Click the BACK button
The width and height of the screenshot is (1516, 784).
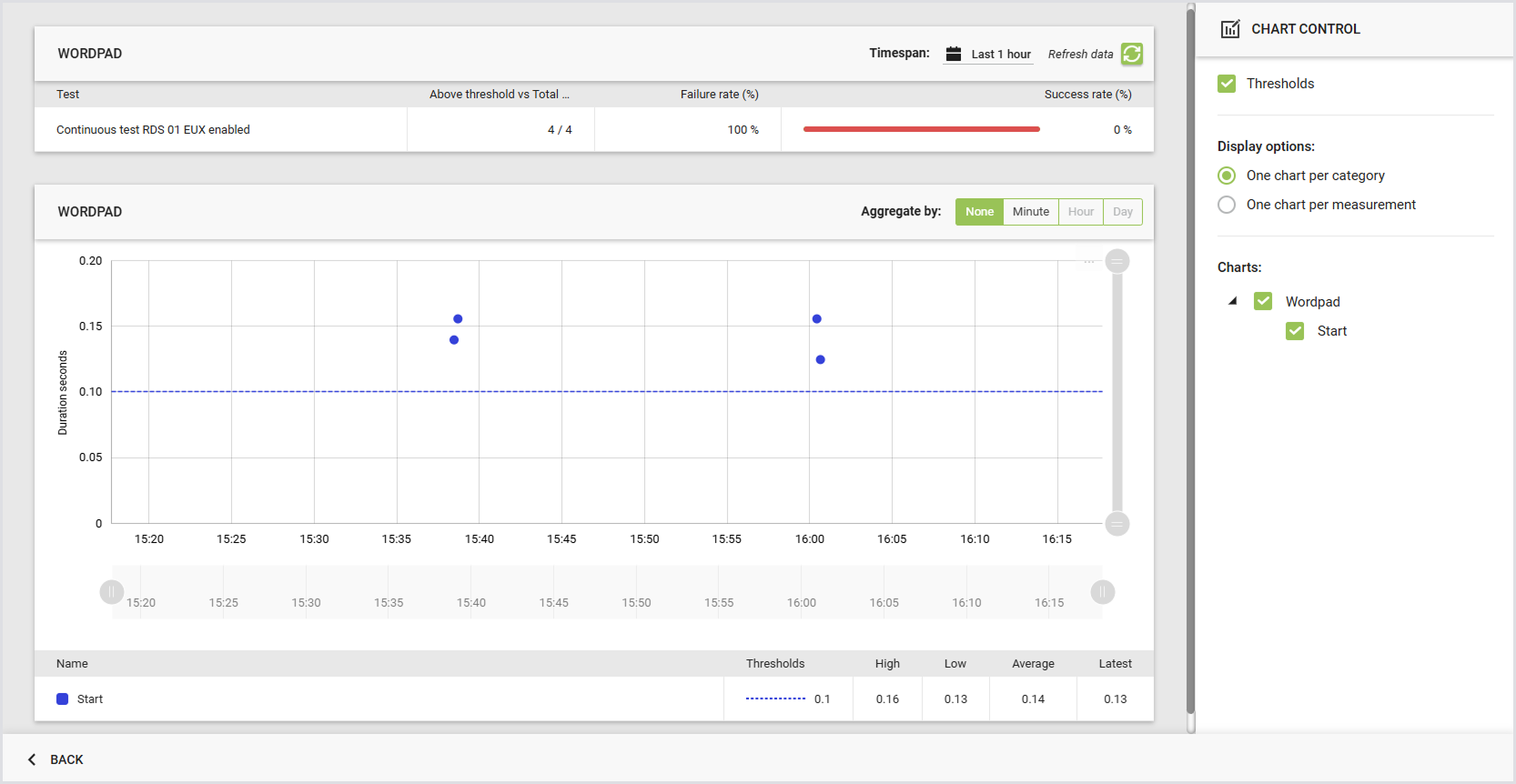[x=56, y=759]
